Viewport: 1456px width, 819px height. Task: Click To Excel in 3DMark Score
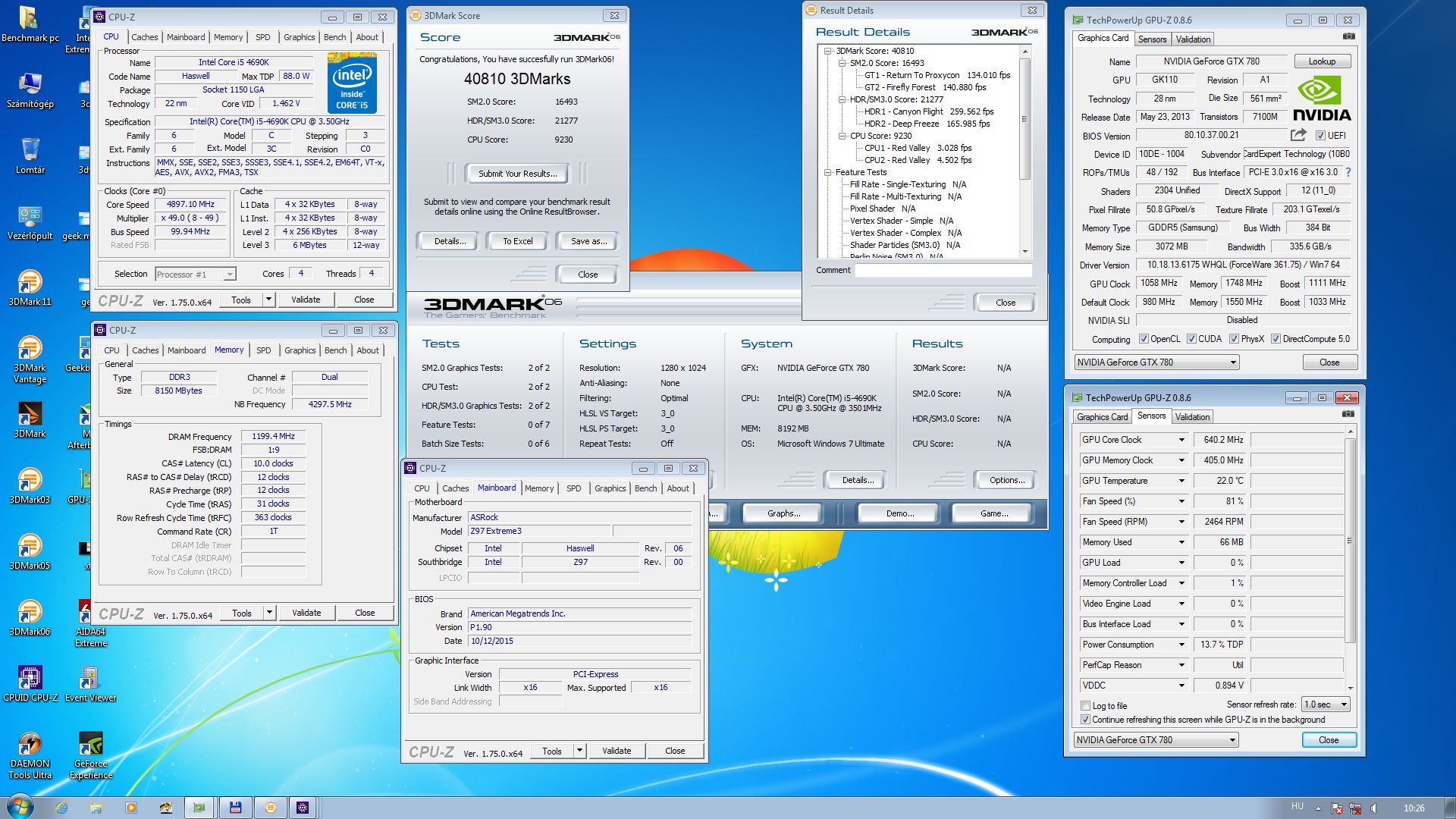pos(517,241)
